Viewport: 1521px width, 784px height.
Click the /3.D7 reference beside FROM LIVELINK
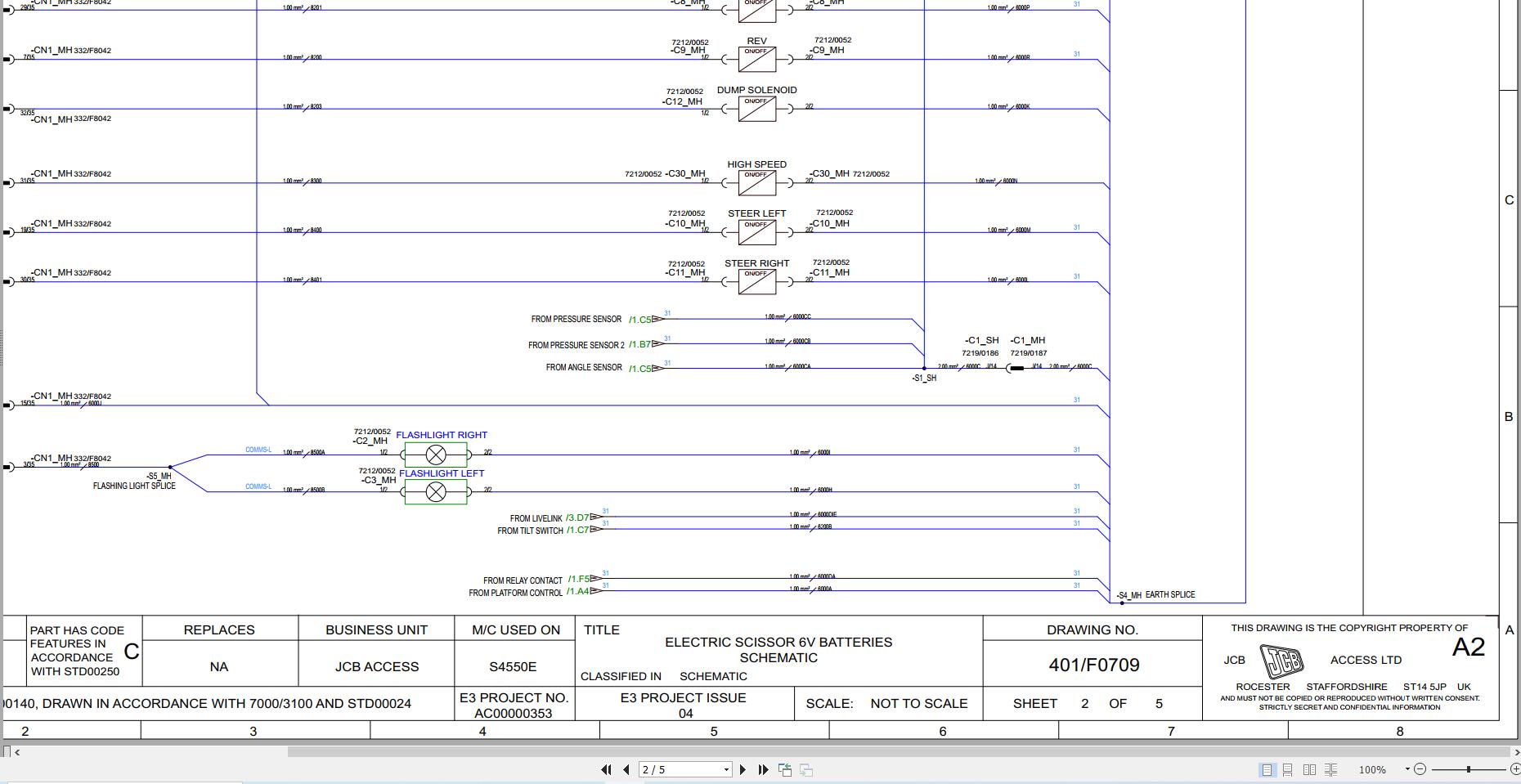(x=577, y=518)
